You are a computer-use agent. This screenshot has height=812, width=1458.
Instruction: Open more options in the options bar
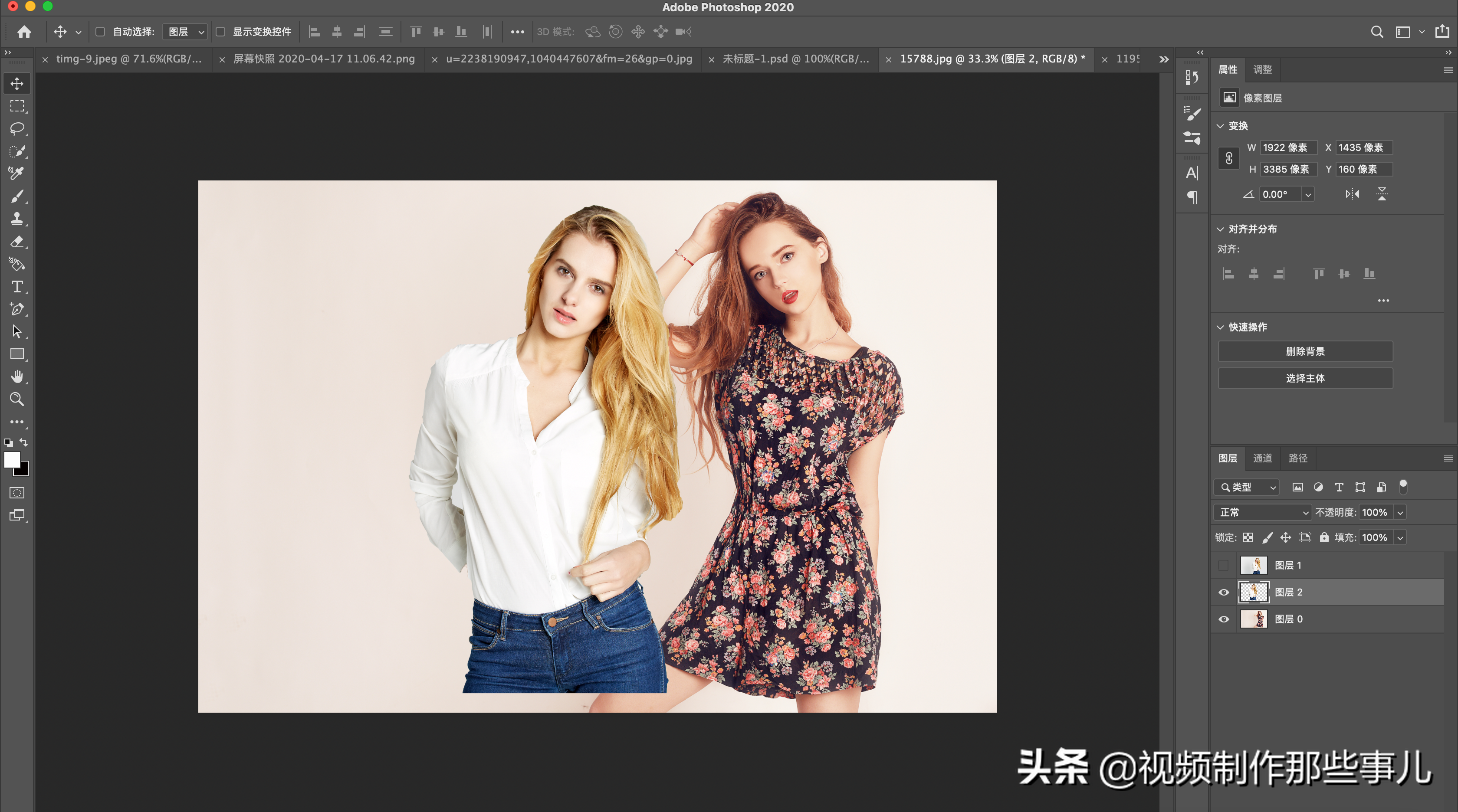click(517, 32)
